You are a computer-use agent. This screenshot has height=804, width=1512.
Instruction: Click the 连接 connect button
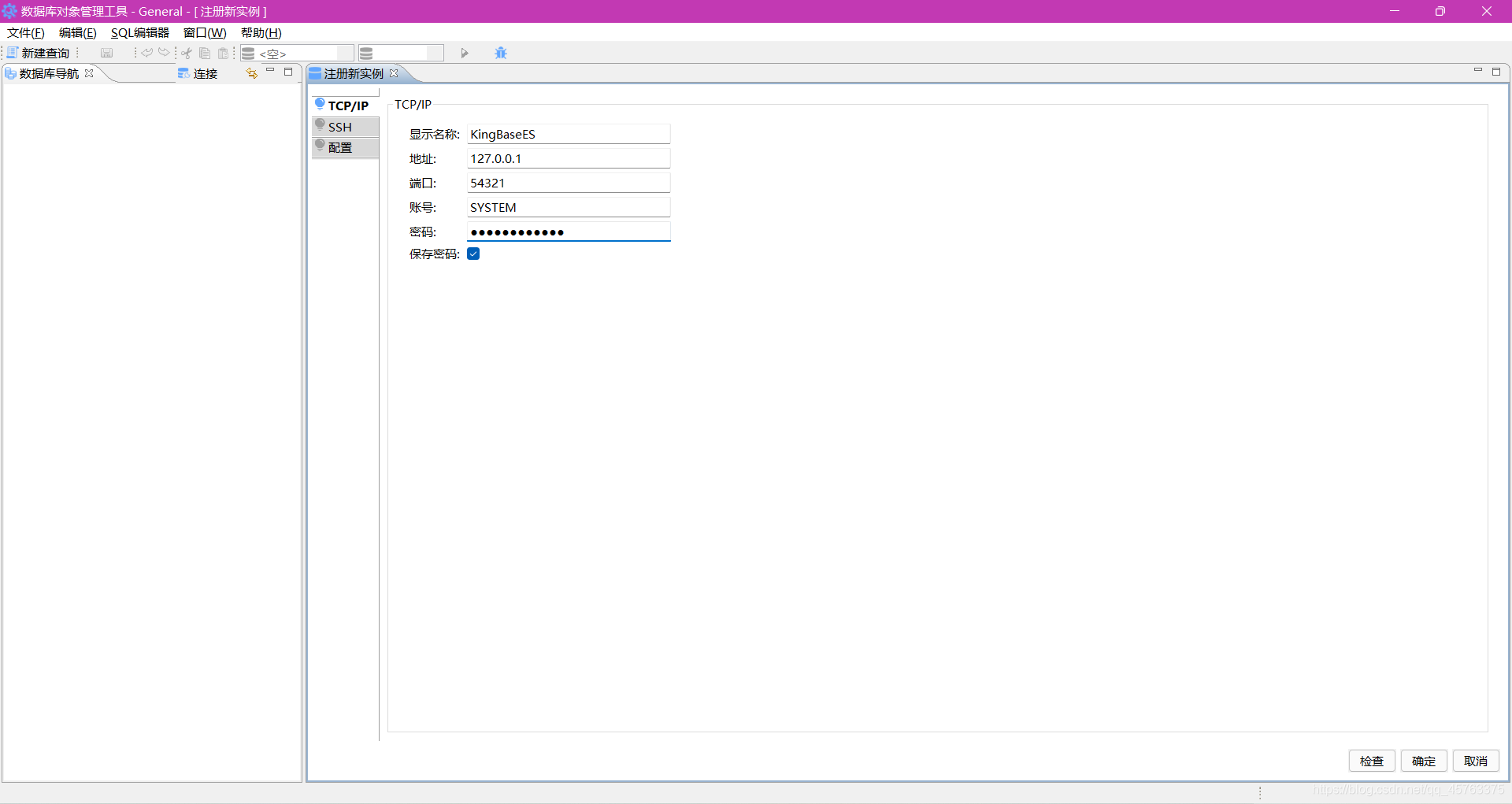point(198,73)
